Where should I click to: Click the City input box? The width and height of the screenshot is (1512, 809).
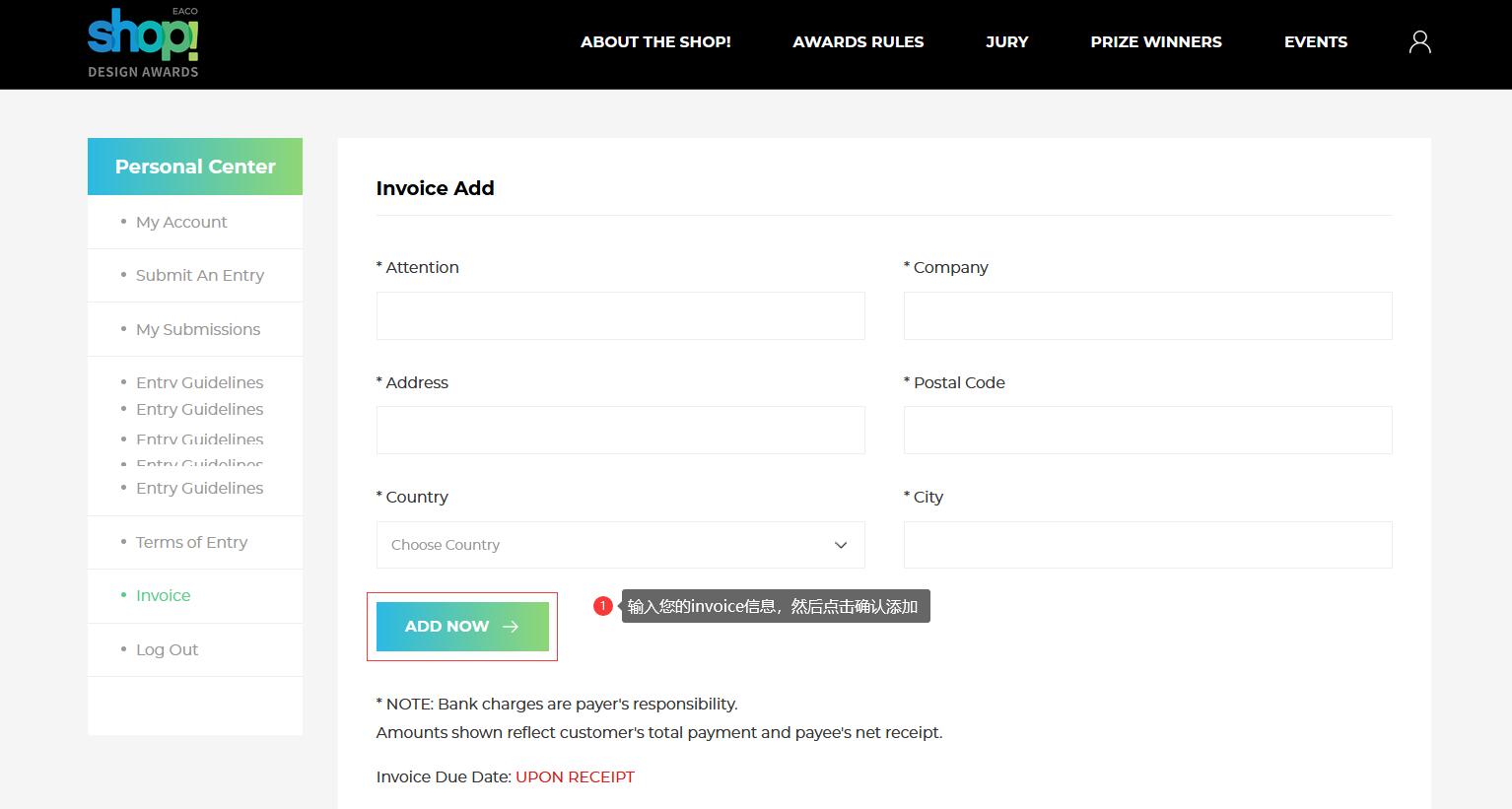1147,545
